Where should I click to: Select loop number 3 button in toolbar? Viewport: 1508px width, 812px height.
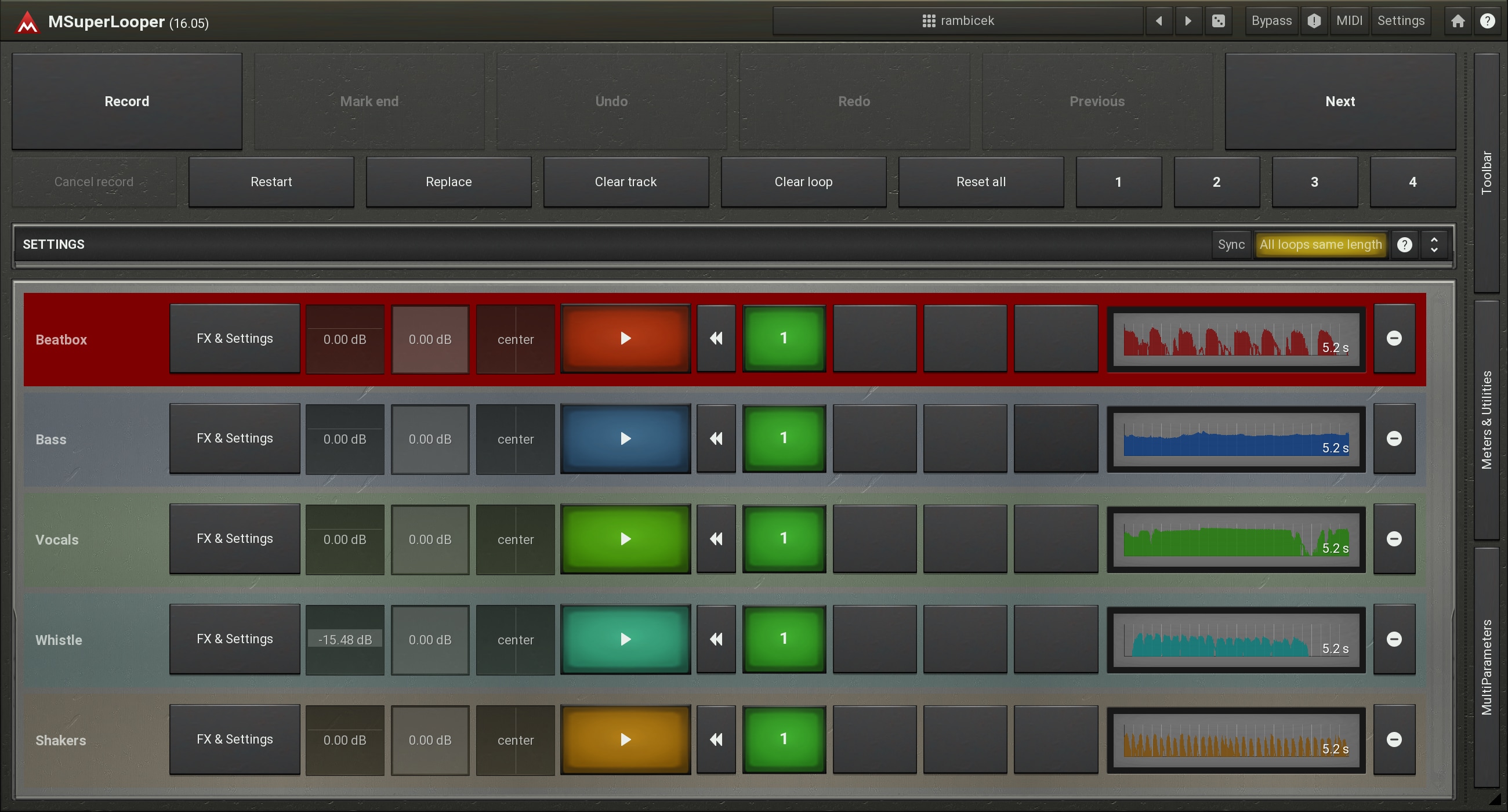pos(1314,182)
